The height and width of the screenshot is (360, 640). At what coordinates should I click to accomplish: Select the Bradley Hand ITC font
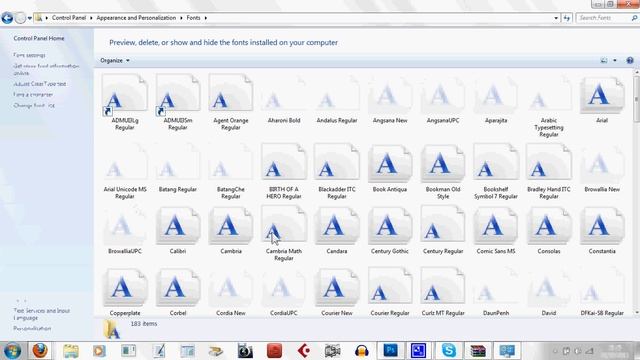click(549, 162)
